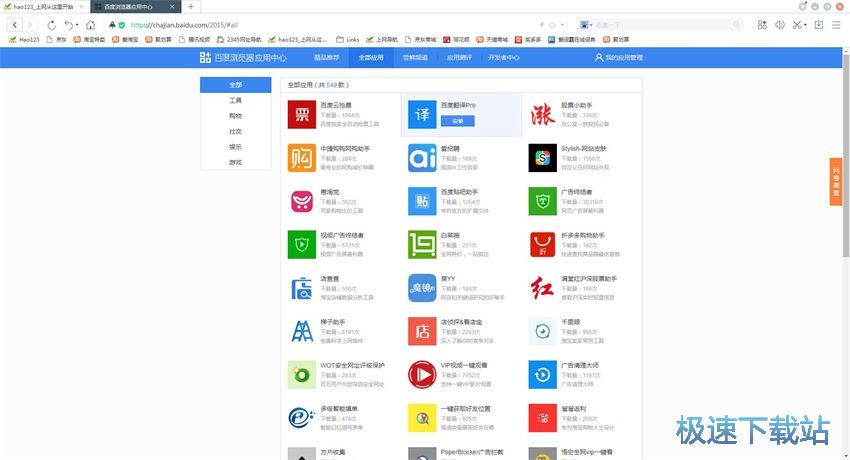Viewport: 850px width, 460px height.
Task: Click the page vertical scrollbar thumb
Action: tap(846, 154)
